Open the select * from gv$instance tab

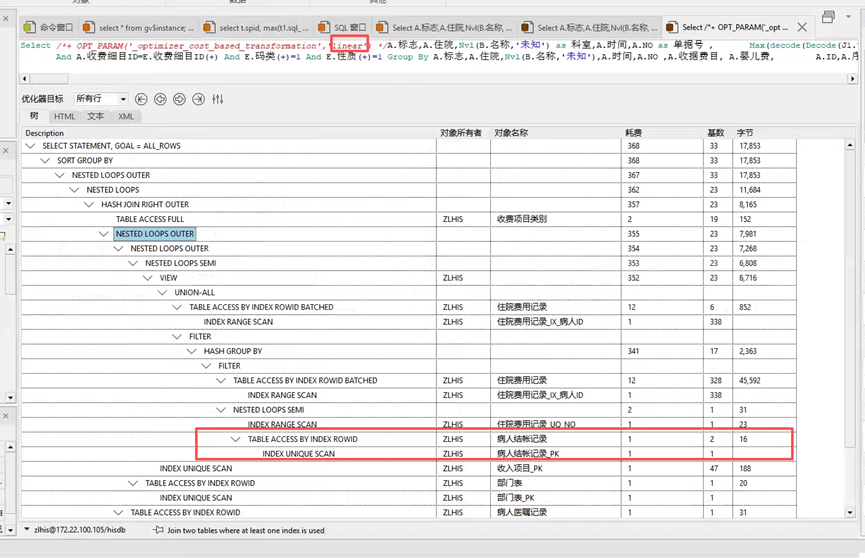(138, 27)
